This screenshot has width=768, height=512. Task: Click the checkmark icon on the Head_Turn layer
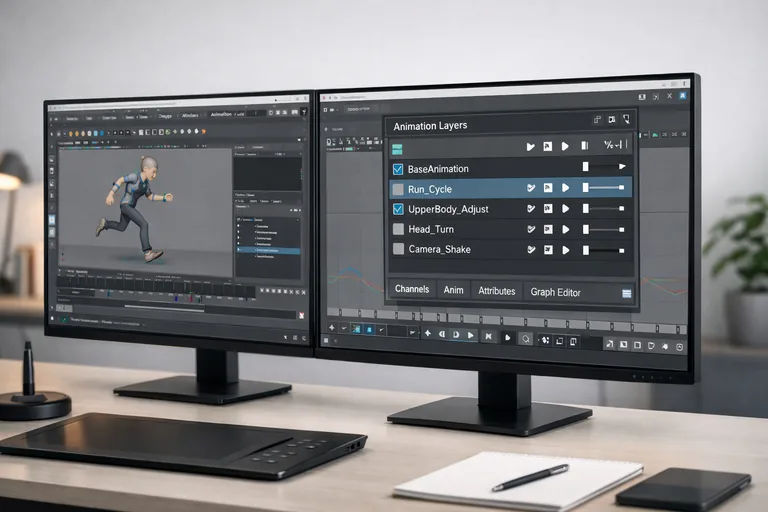(530, 229)
